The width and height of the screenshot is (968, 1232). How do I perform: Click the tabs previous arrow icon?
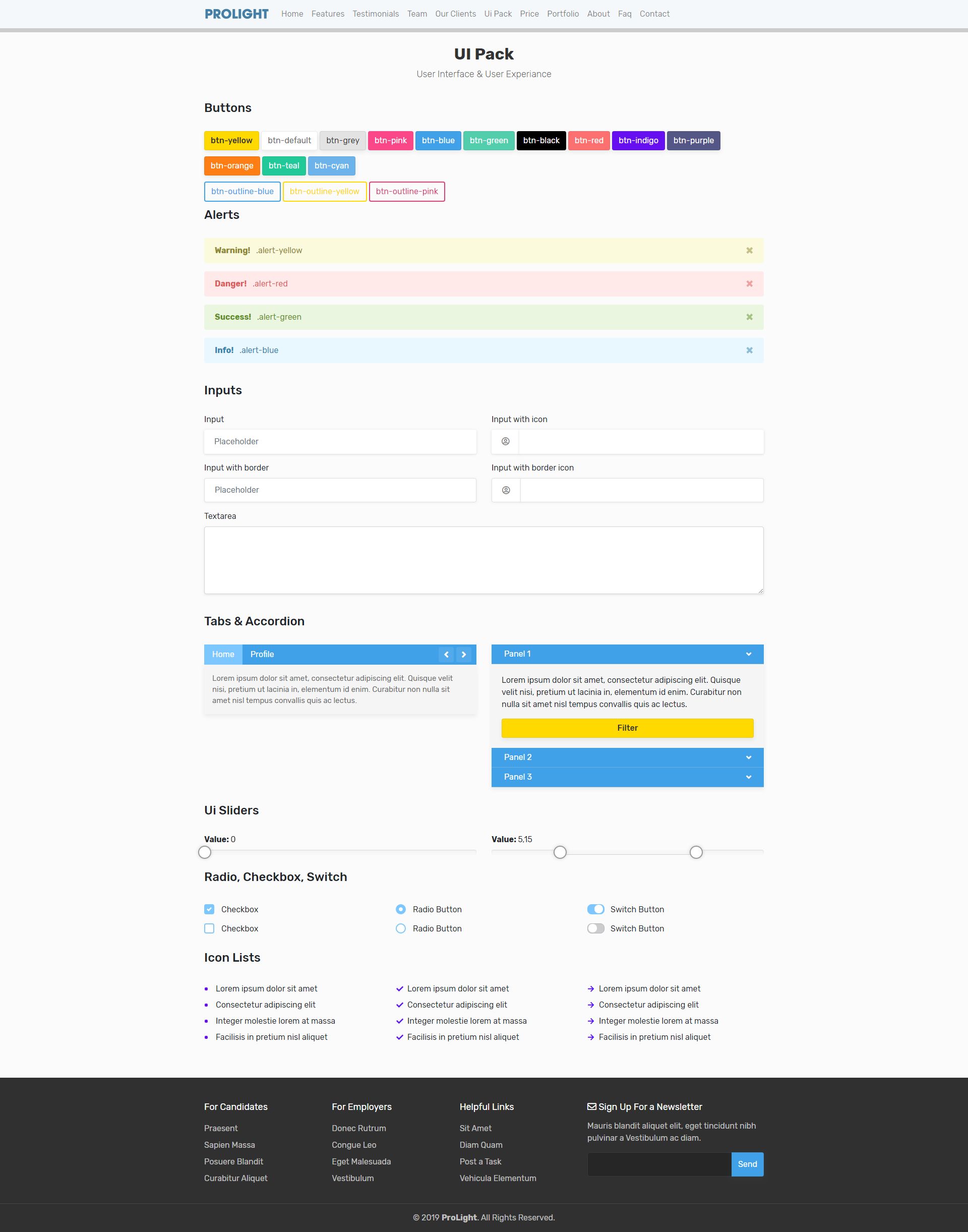446,654
